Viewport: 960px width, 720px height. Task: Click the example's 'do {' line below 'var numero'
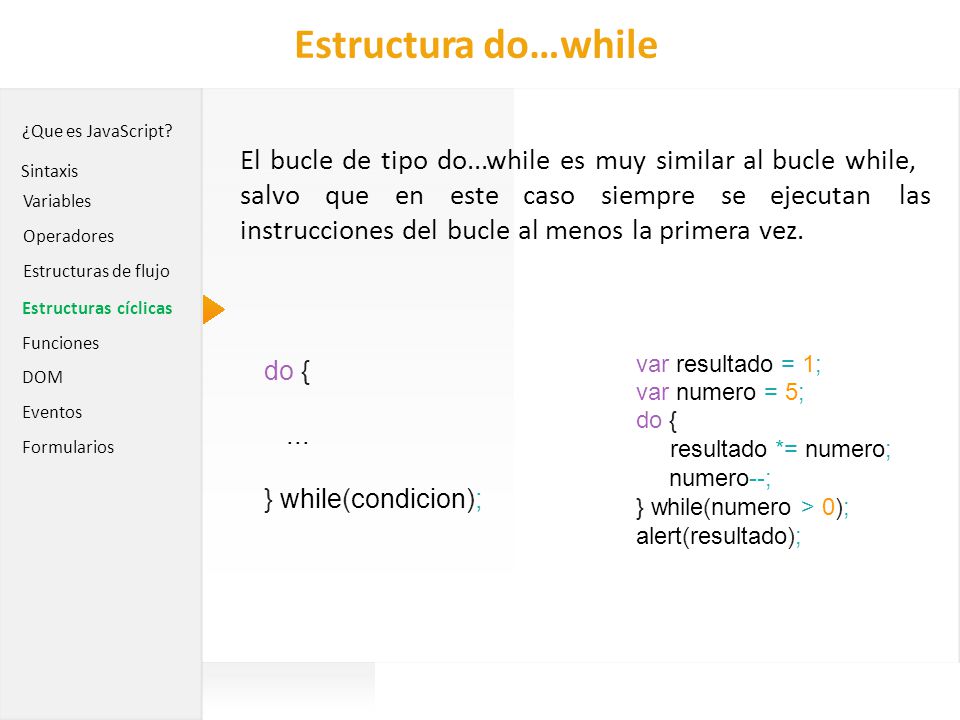tap(656, 421)
